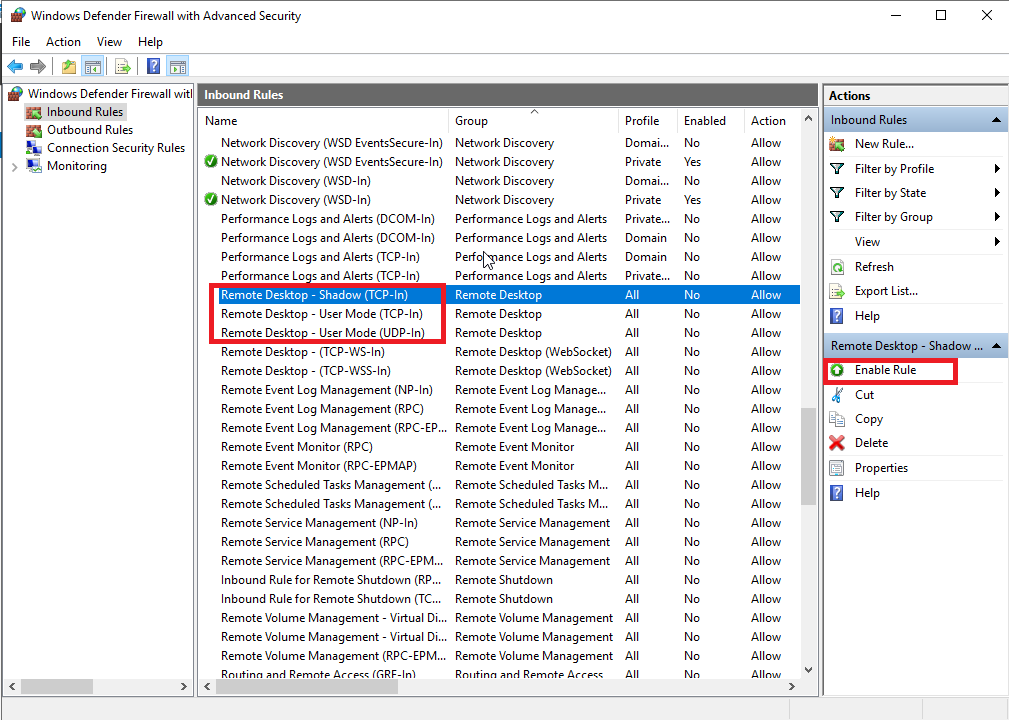Image resolution: width=1009 pixels, height=720 pixels.
Task: Collapse the Inbound Rules actions section
Action: 996,120
